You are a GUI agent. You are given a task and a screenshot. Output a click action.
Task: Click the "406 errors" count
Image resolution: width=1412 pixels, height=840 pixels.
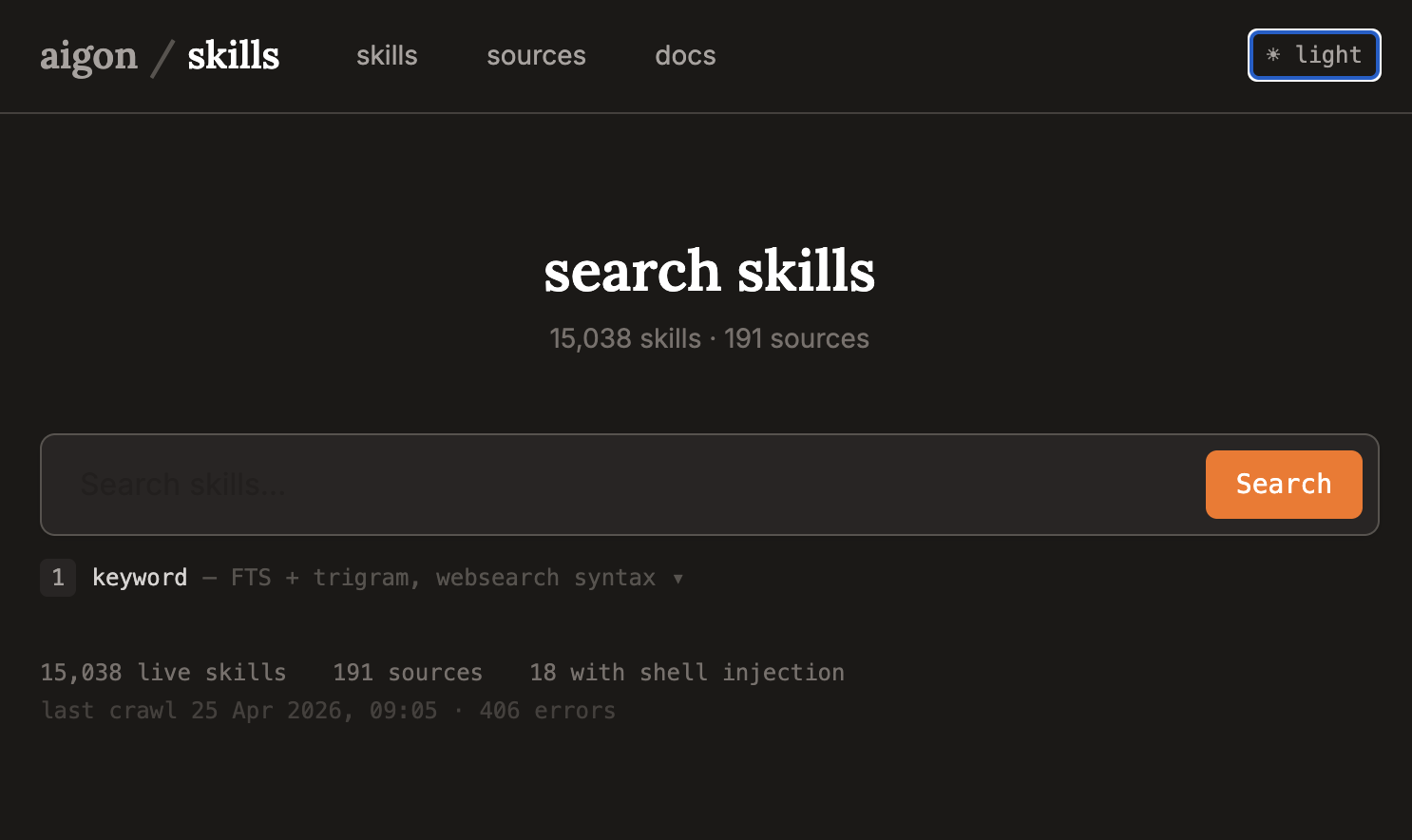tap(548, 710)
